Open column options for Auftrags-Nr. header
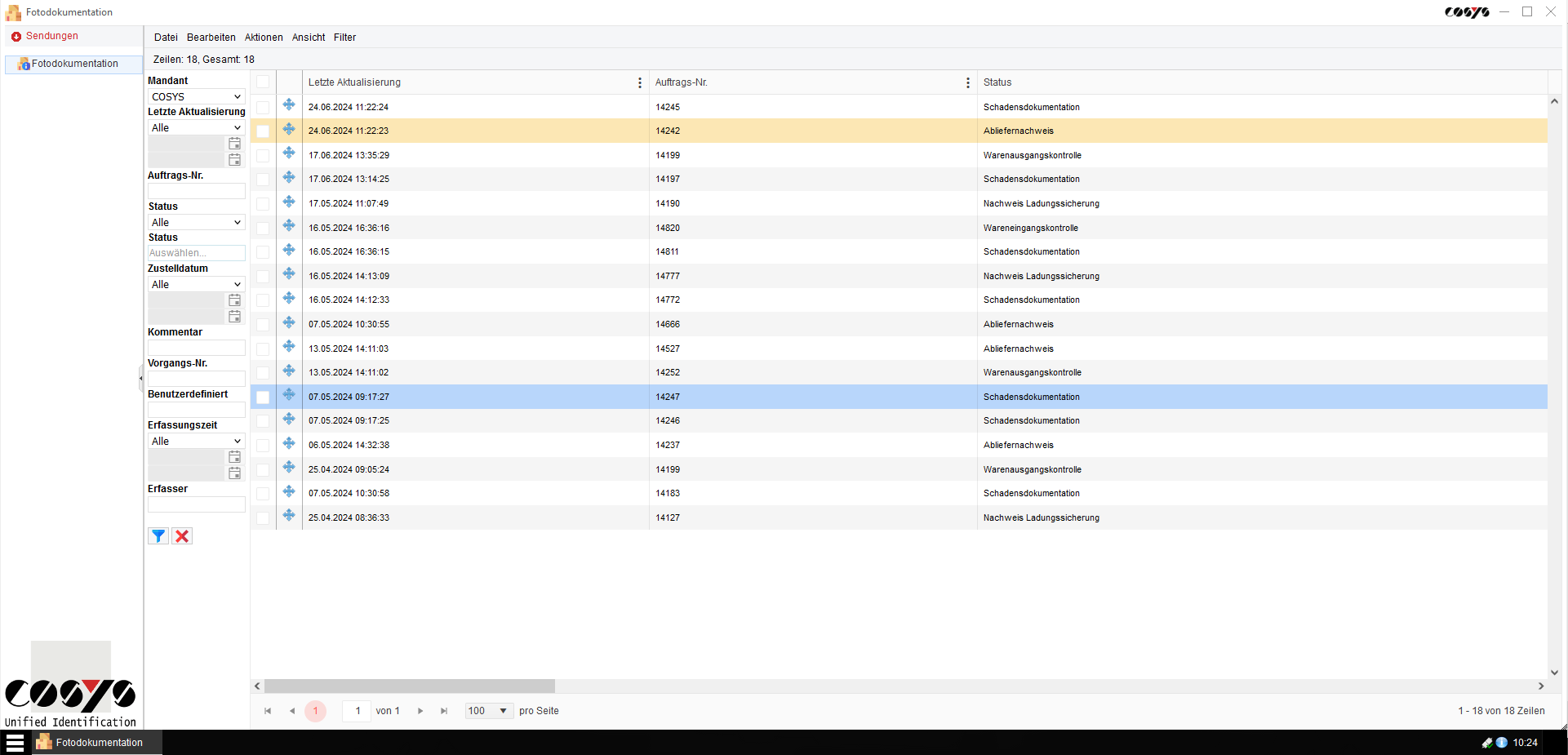The width and height of the screenshot is (1568, 755). point(968,82)
